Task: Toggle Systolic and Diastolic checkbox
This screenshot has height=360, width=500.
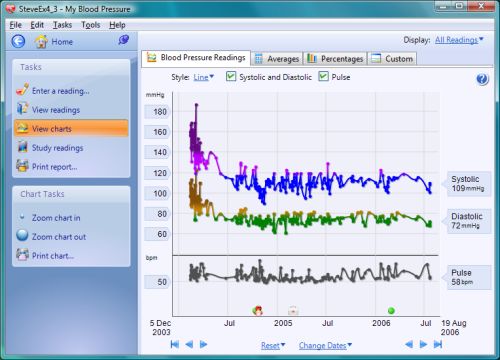Action: 231,76
